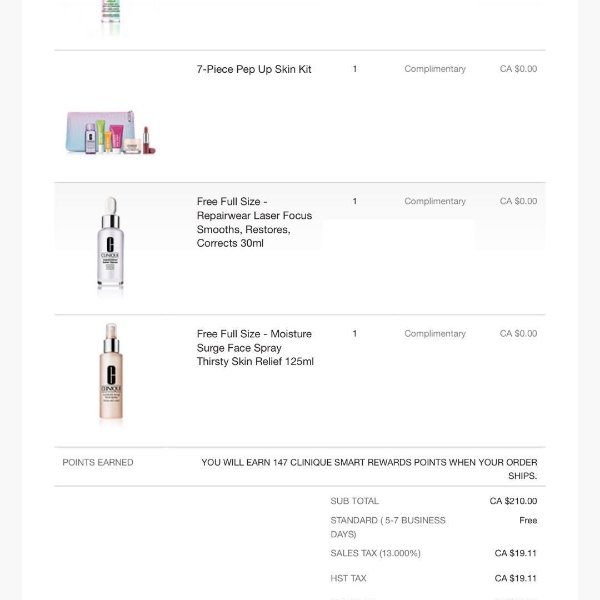The image size is (600, 600).
Task: Click the CA $0.00 price for Moisture Surge spray
Action: tap(518, 333)
